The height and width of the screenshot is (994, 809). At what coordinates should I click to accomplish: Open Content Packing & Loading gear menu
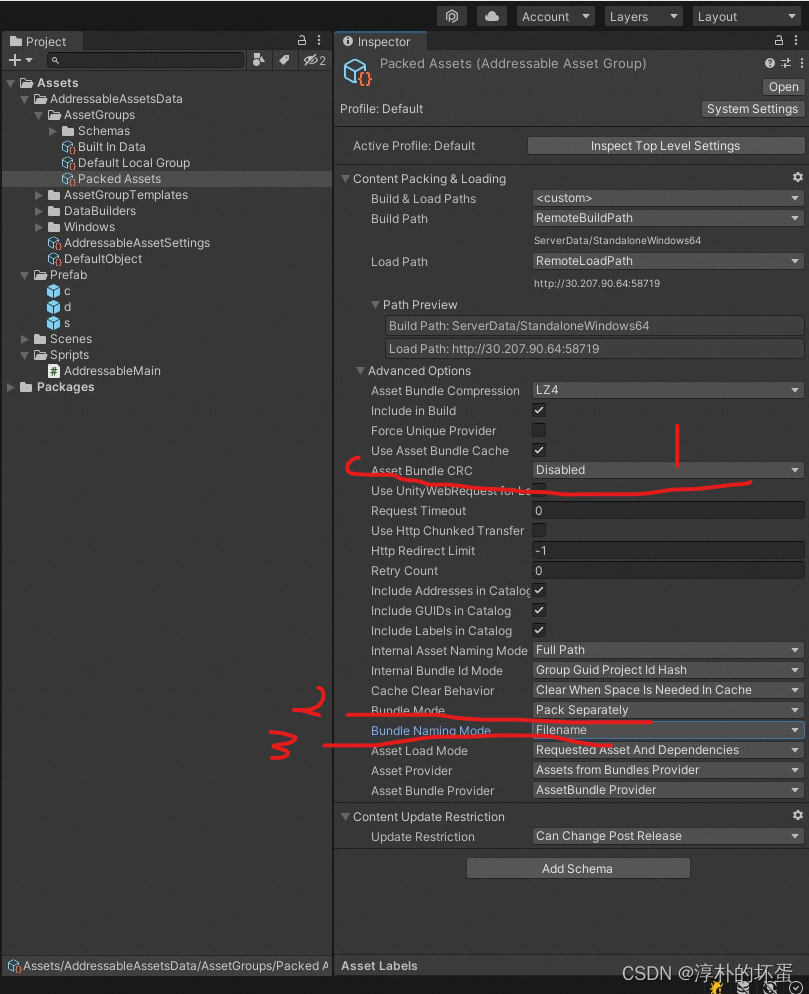click(798, 178)
